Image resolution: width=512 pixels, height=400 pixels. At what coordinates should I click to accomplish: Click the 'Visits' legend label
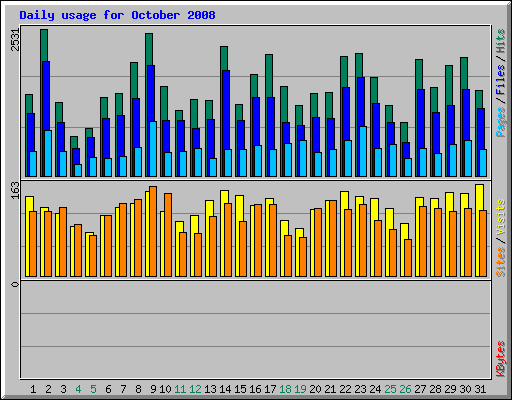tap(501, 217)
